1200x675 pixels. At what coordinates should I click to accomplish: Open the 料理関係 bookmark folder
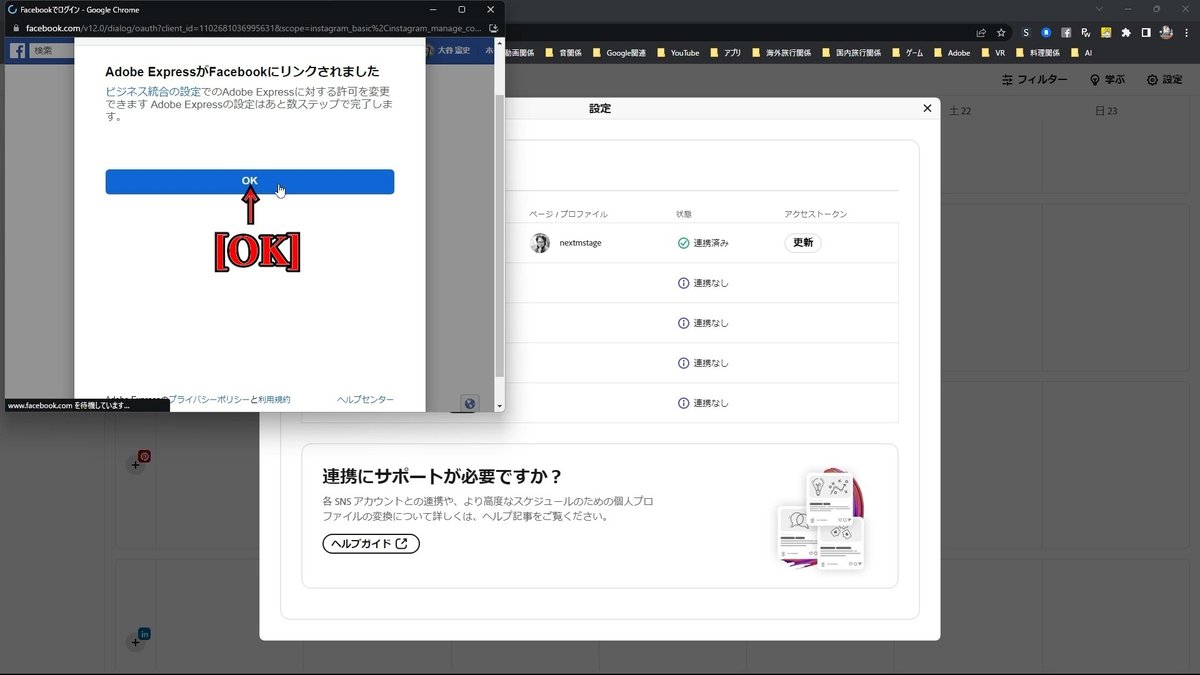[1037, 52]
